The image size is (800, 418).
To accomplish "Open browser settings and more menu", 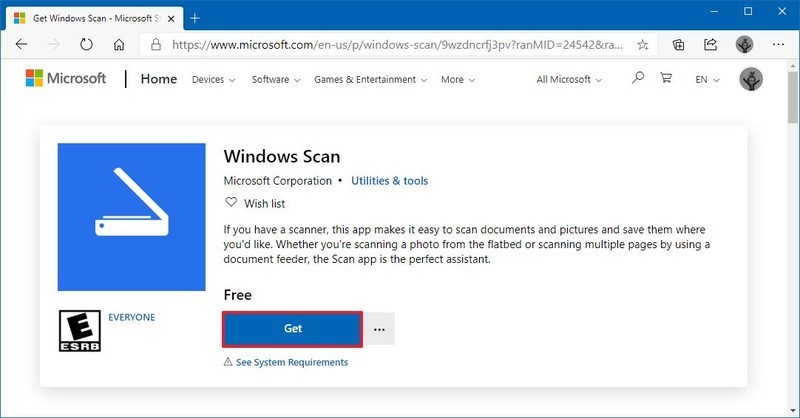I will (x=778, y=44).
